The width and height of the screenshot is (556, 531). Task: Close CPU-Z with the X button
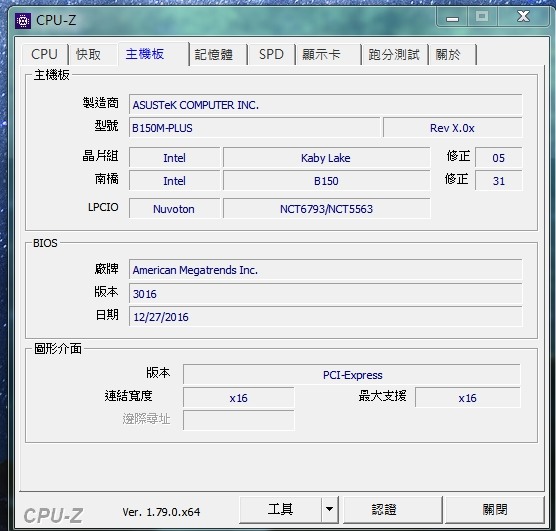point(523,17)
